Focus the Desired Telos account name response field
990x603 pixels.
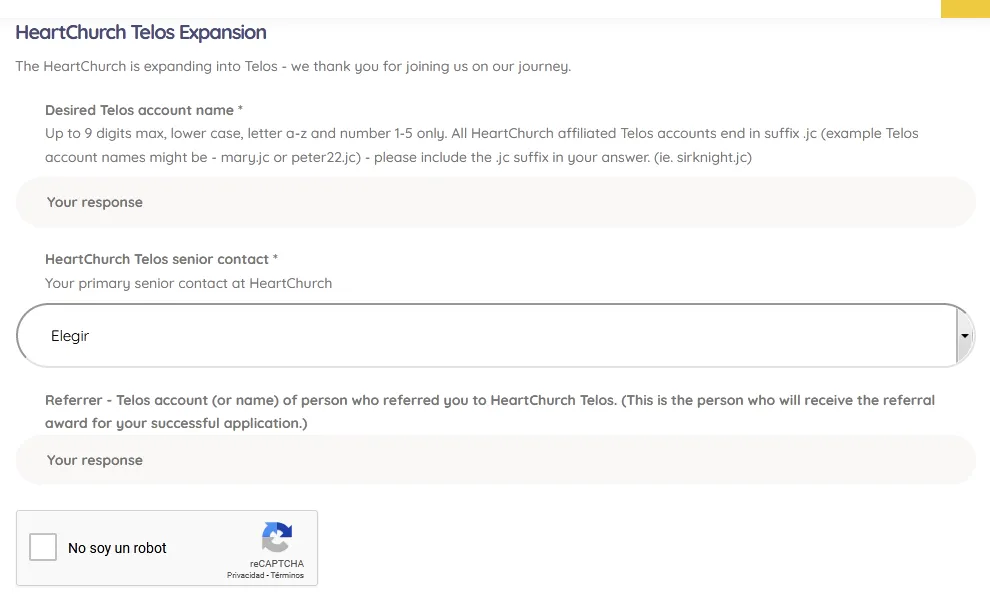496,202
